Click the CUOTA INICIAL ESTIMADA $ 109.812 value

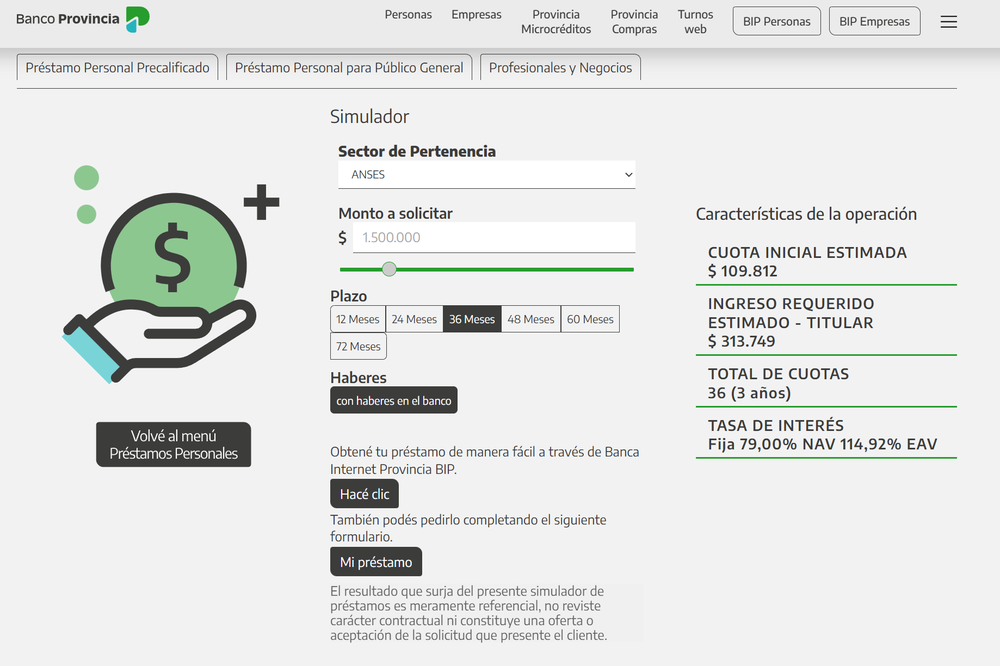(807, 262)
